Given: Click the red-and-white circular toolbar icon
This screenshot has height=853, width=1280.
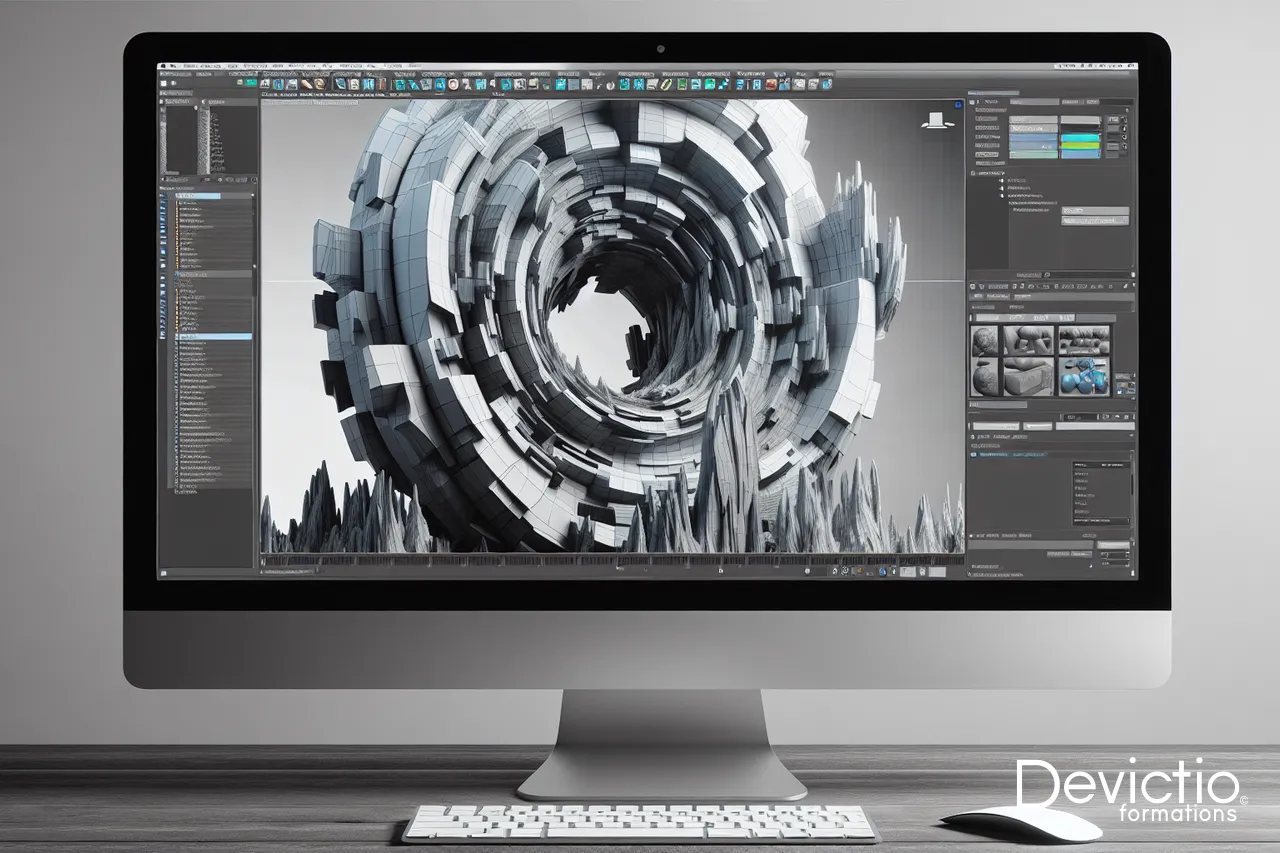Looking at the screenshot, I should (452, 85).
